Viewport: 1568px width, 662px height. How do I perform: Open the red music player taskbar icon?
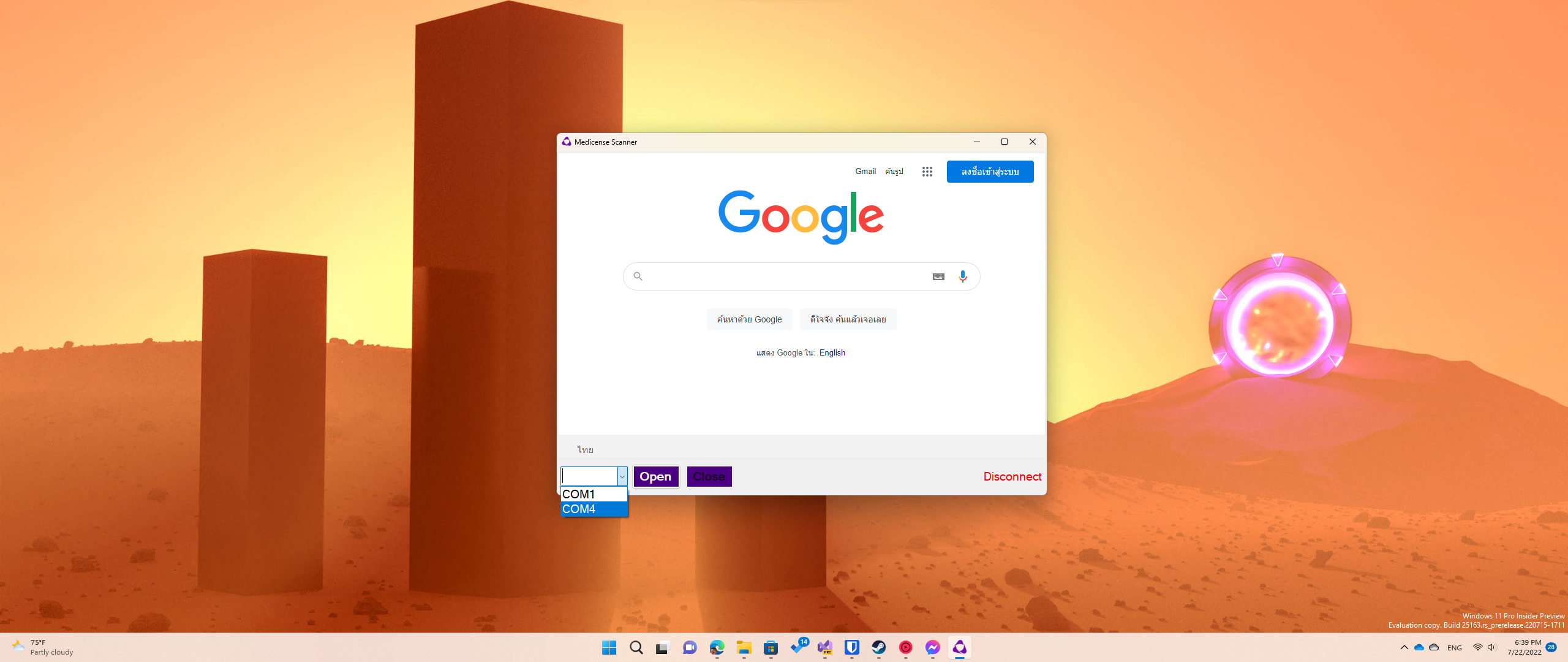pos(905,647)
